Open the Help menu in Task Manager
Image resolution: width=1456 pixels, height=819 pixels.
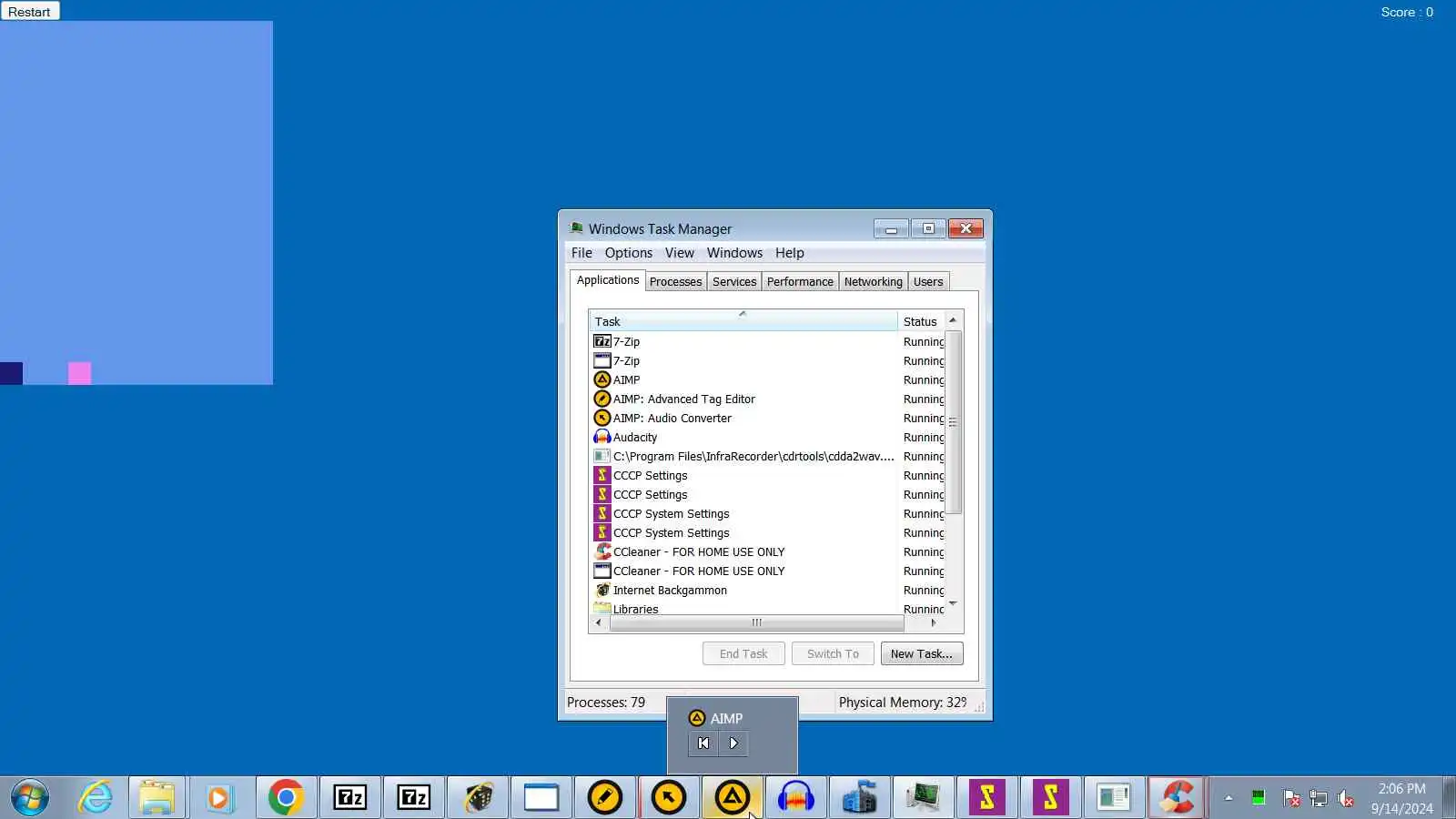point(790,253)
